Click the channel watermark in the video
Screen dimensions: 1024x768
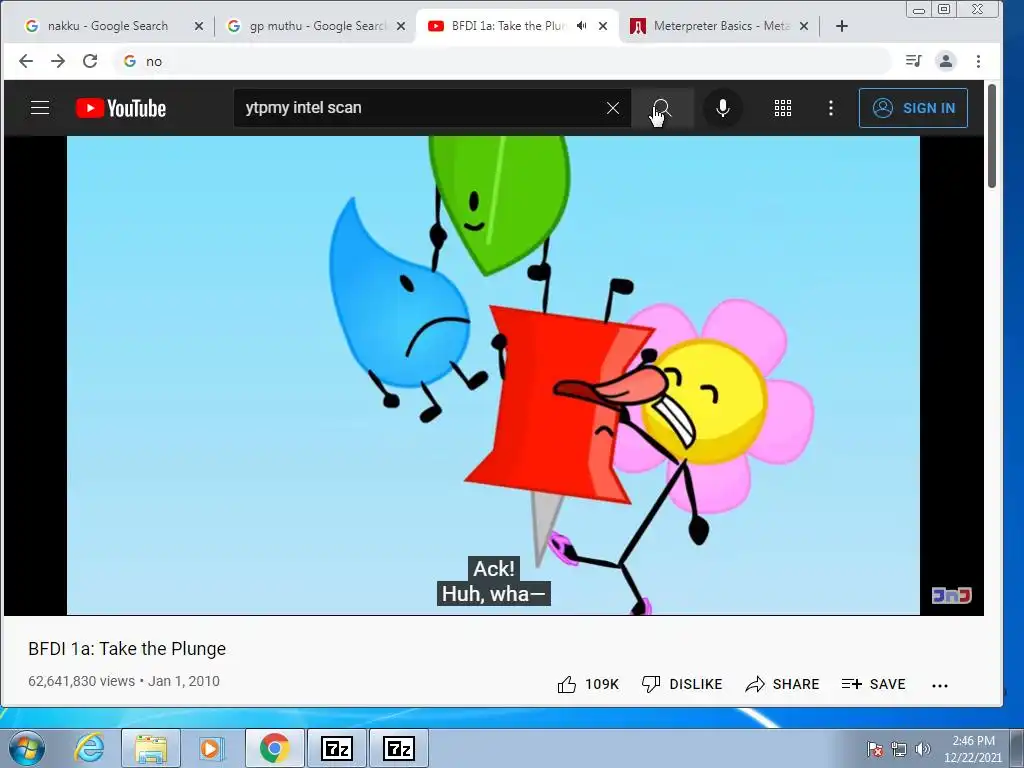952,595
